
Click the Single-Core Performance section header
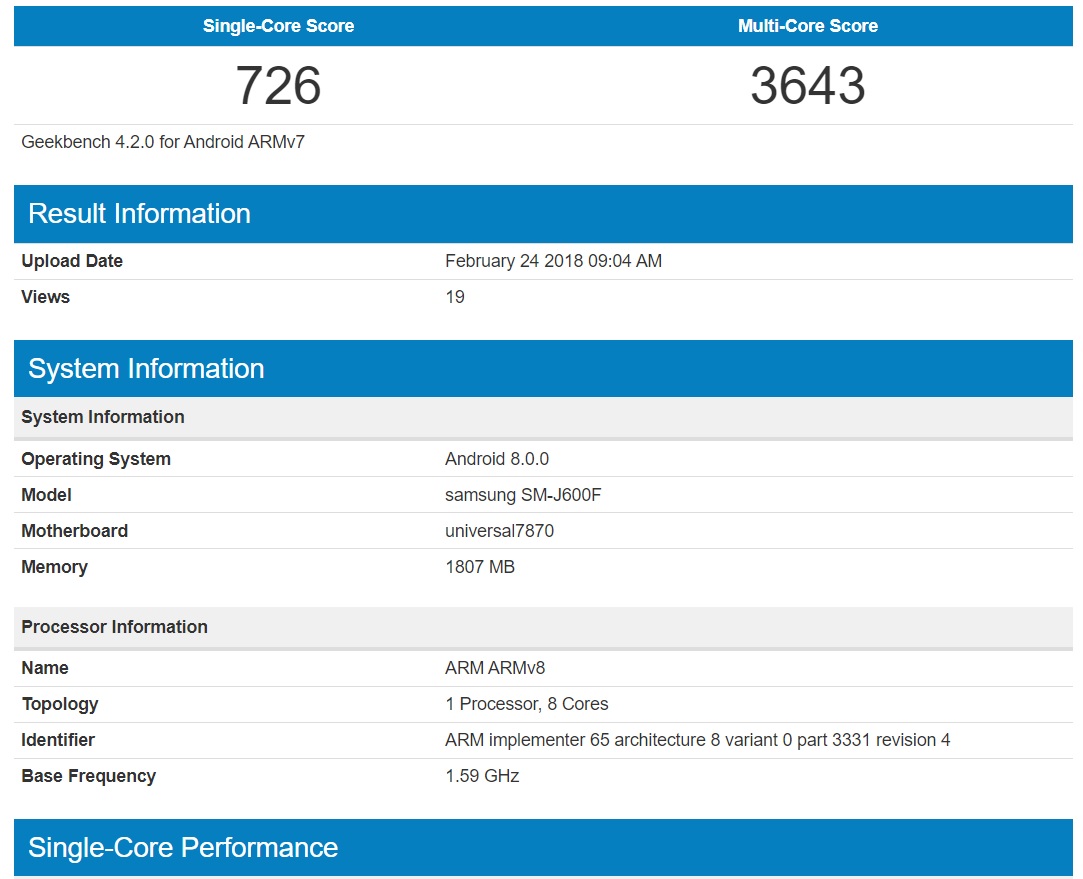tap(543, 848)
